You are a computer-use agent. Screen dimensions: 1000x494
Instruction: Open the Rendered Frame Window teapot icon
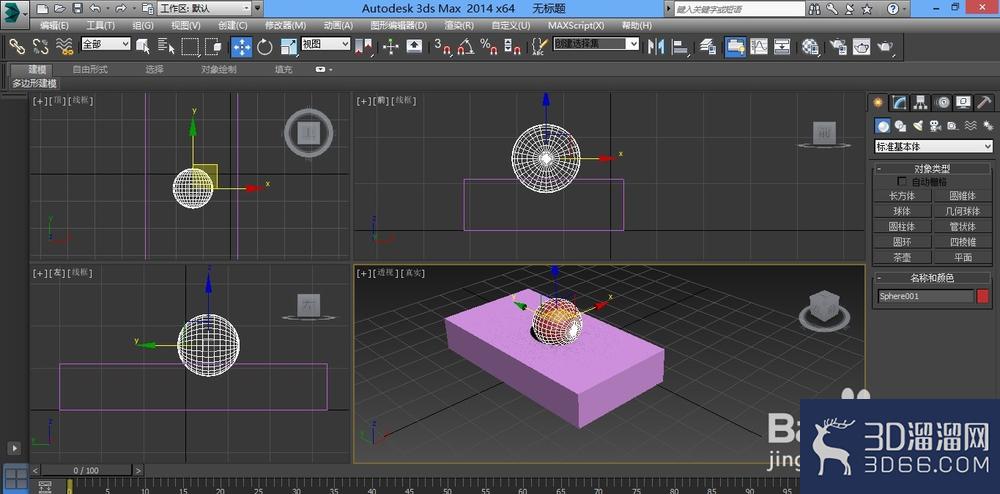coord(862,46)
